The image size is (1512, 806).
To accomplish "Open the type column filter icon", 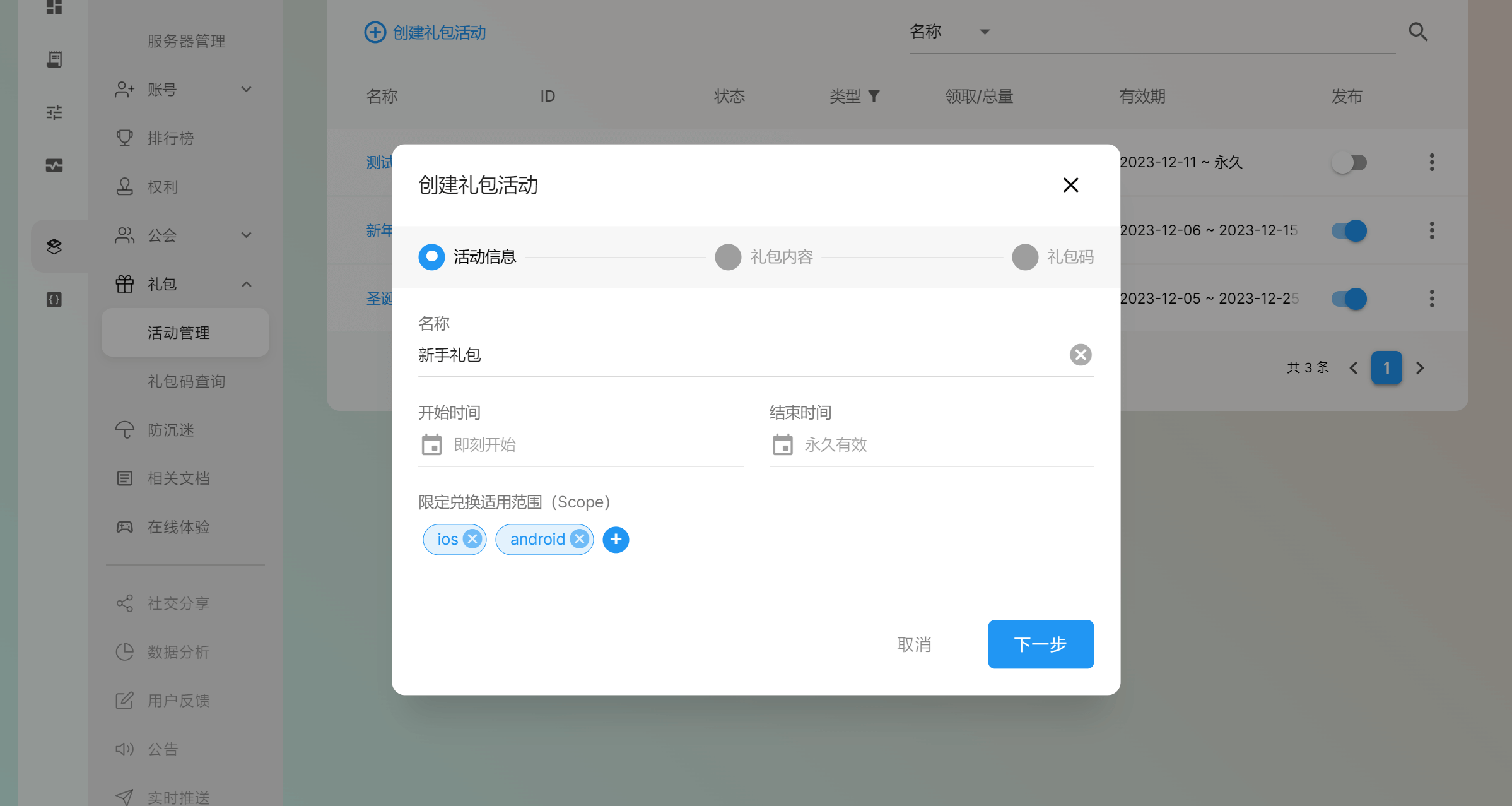I will point(874,96).
